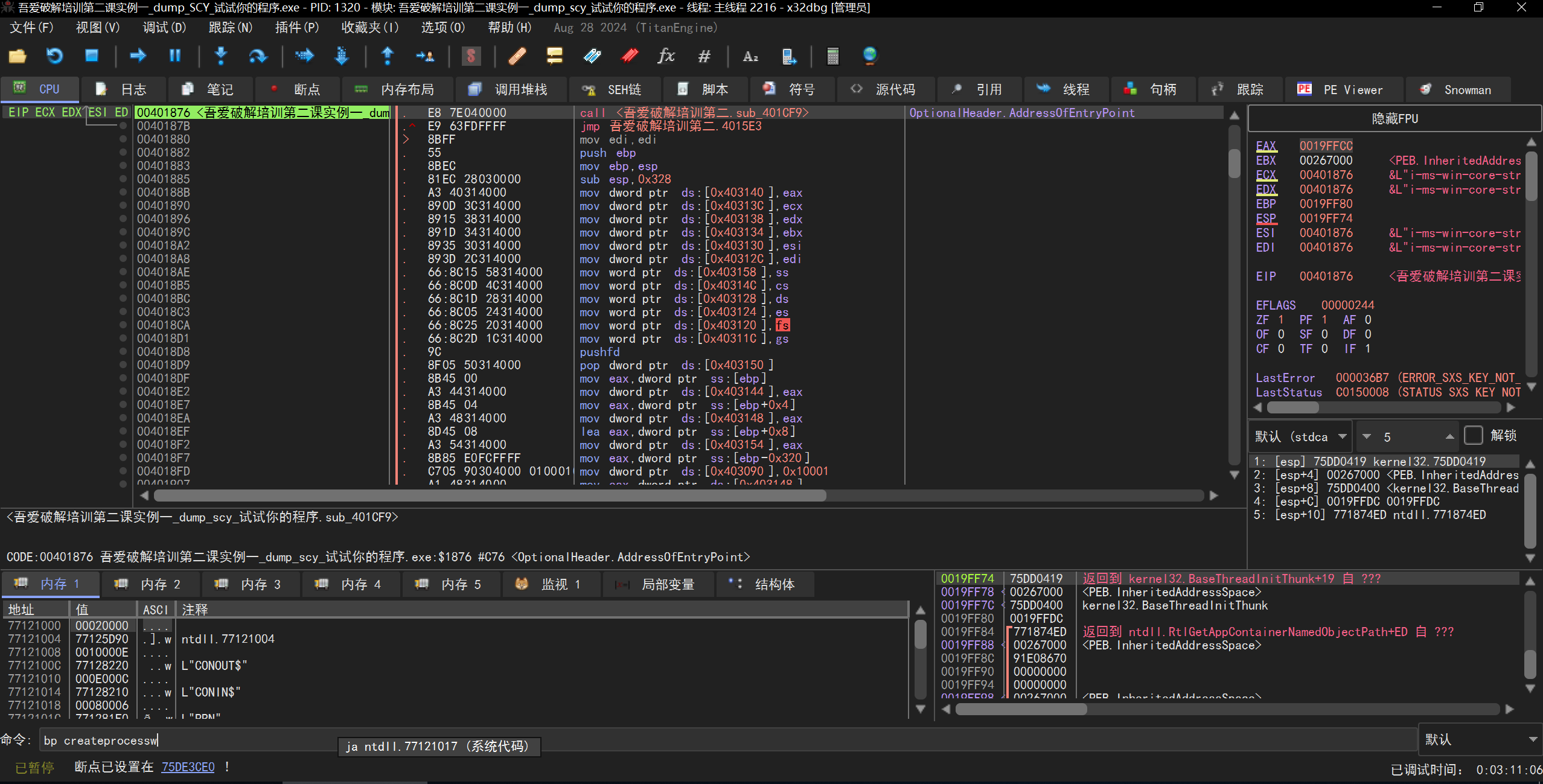Image resolution: width=1543 pixels, height=784 pixels.
Task: Toggle the IF flag value
Action: 1368,349
